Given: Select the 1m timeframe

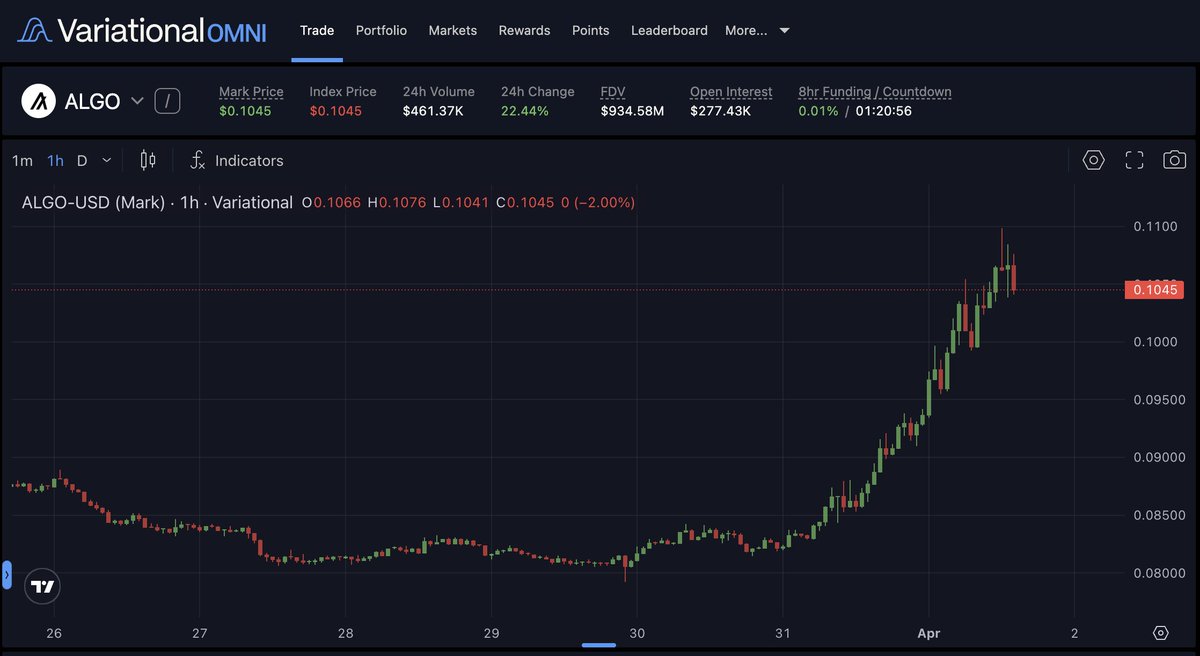Looking at the screenshot, I should (x=22, y=160).
